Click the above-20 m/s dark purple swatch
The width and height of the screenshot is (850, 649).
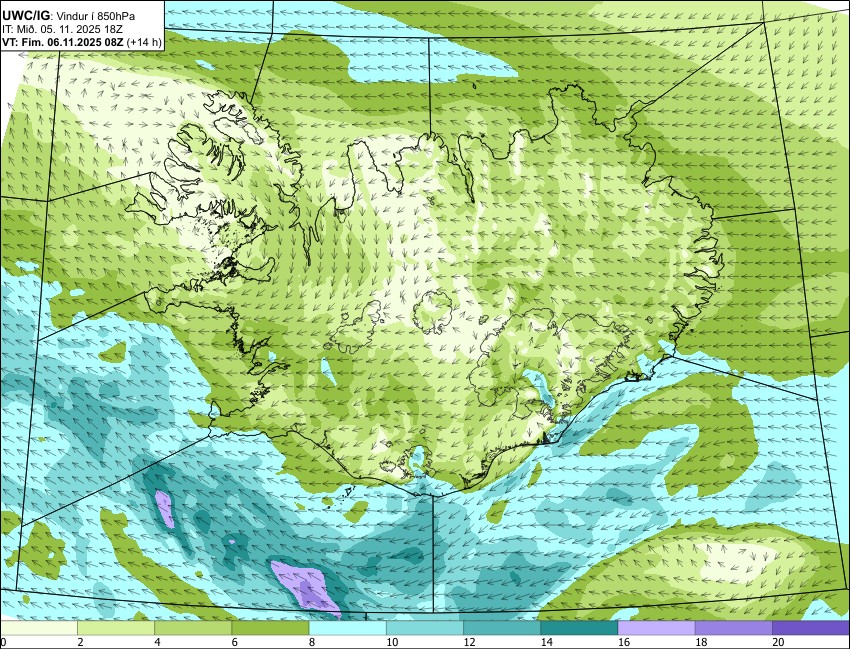pos(810,628)
